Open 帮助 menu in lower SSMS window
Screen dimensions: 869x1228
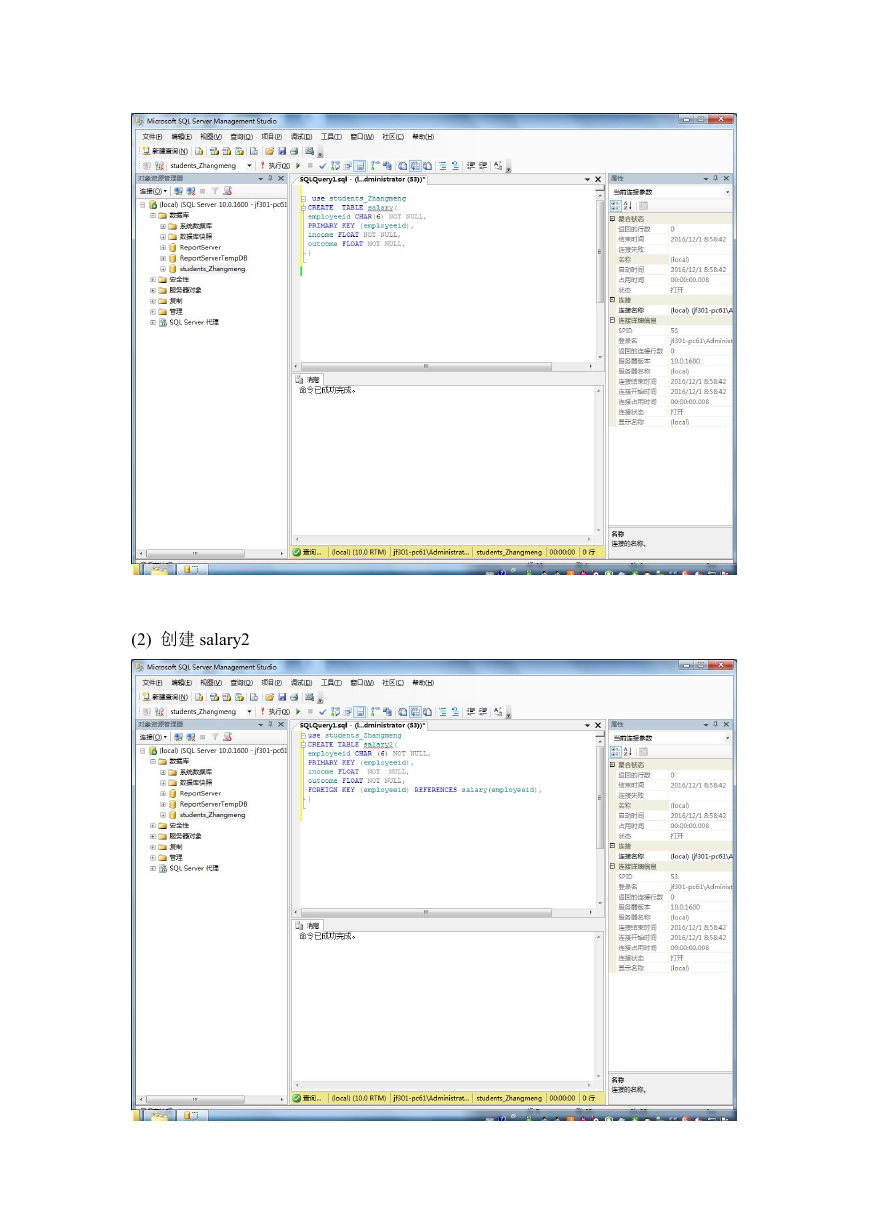click(x=423, y=683)
